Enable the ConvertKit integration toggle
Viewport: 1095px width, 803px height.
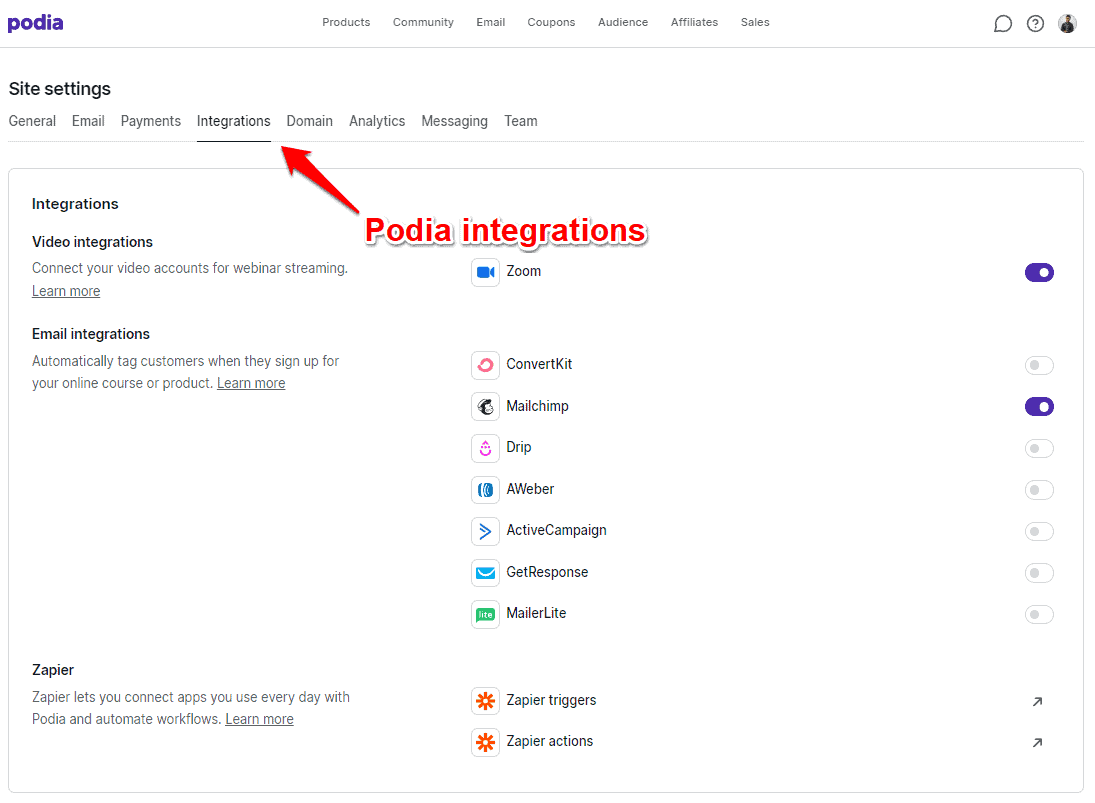pyautogui.click(x=1039, y=365)
